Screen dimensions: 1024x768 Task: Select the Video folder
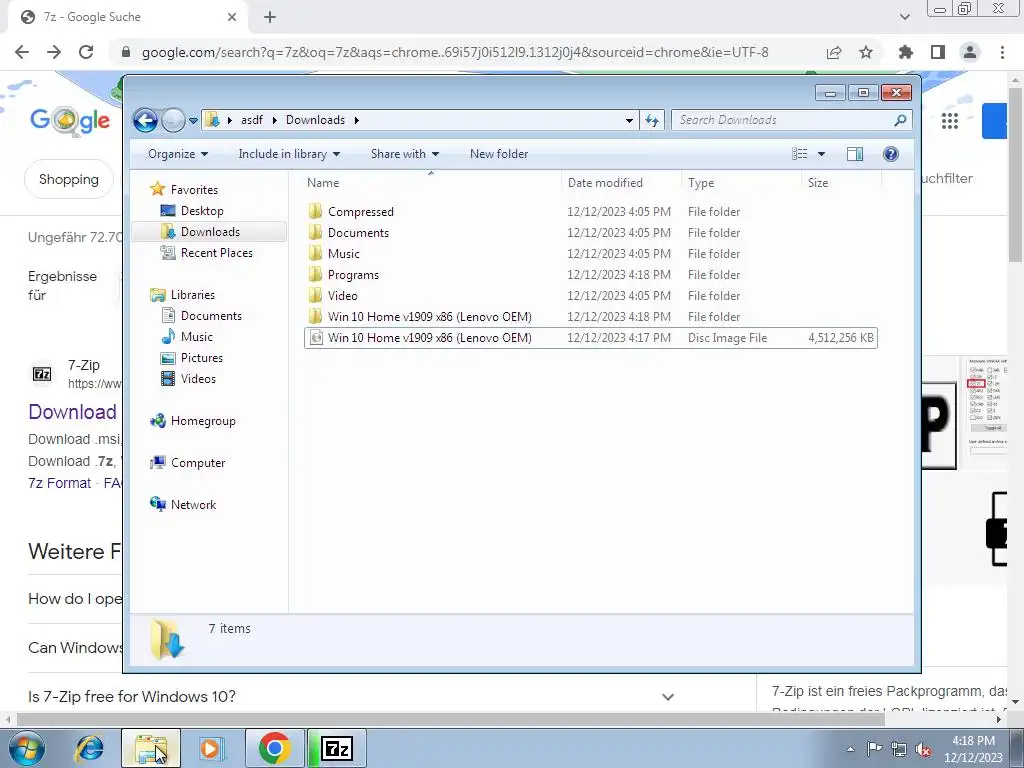(342, 296)
